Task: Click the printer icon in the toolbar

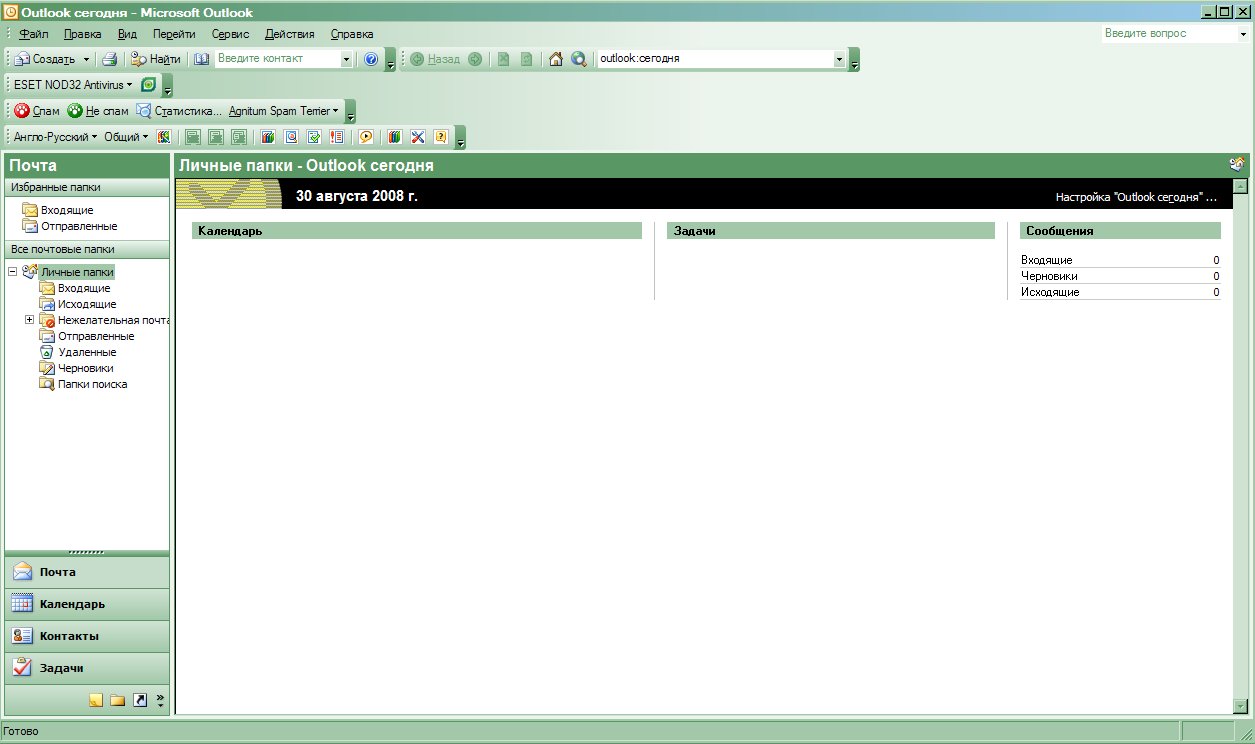Action: click(110, 59)
